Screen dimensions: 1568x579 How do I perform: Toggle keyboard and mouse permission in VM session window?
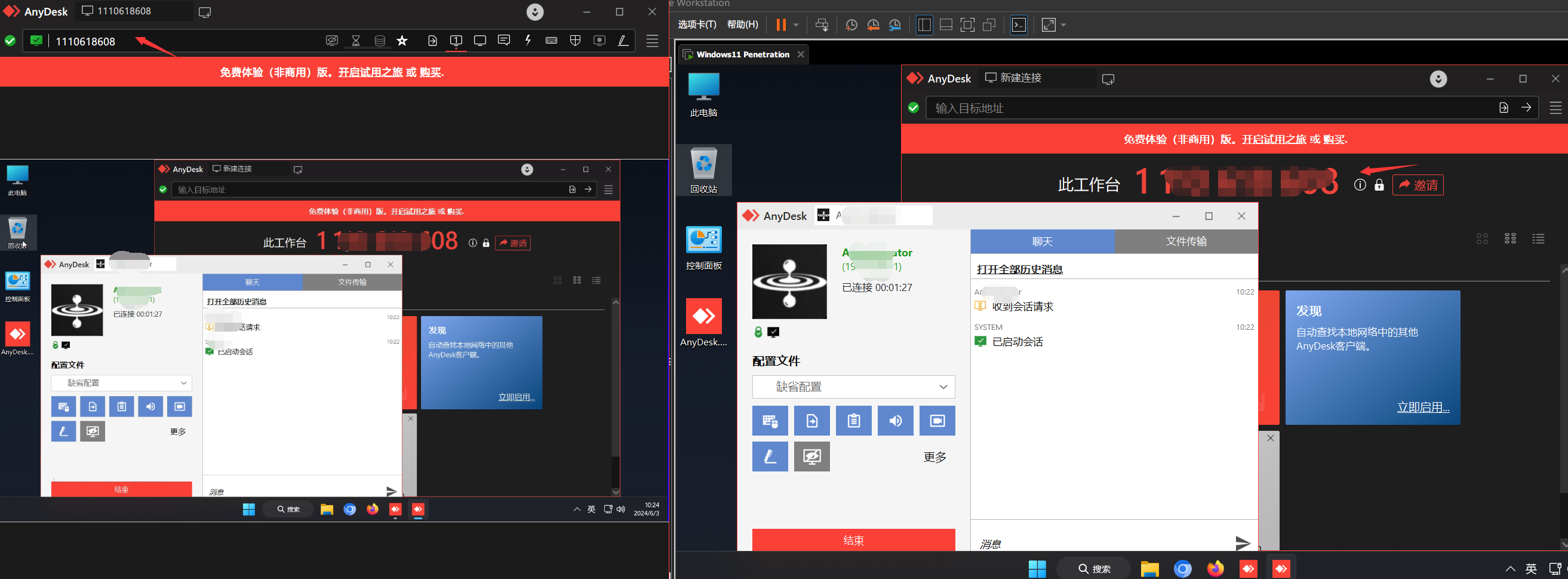coord(770,421)
